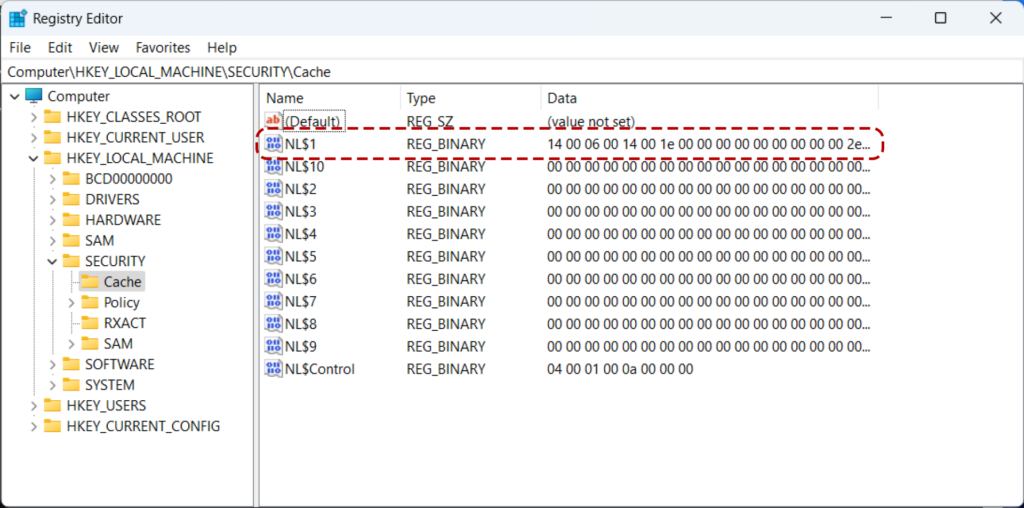Expand the HKEY_CLASSES_ROOT node
Viewport: 1024px width, 508px height.
tap(33, 118)
